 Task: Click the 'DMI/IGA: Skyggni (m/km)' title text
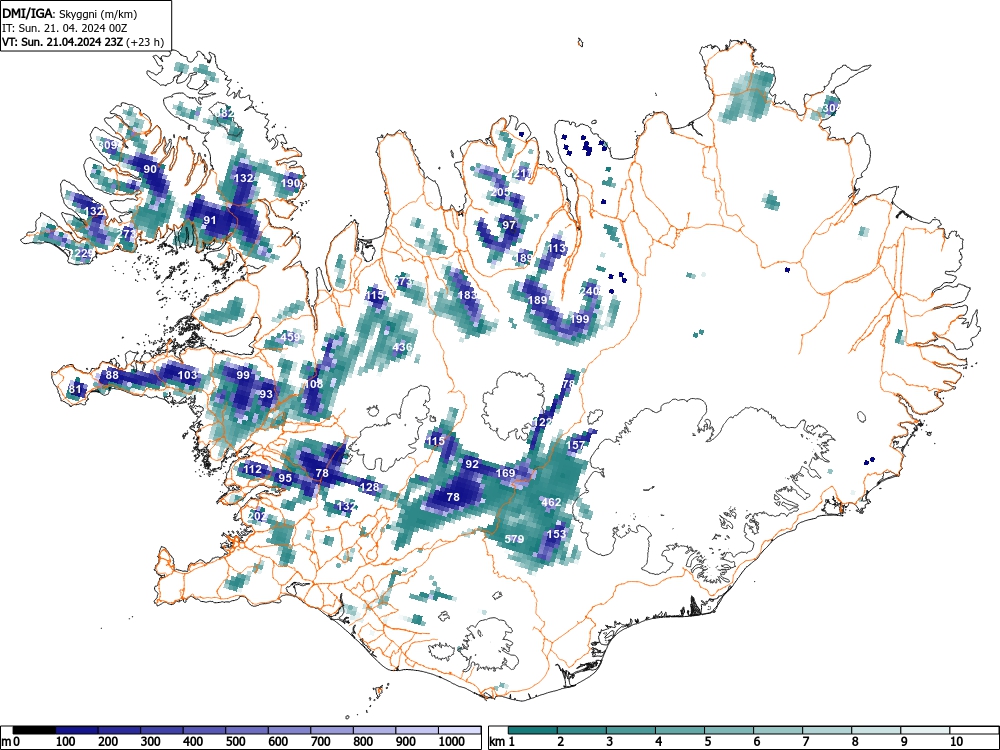tap(70, 14)
